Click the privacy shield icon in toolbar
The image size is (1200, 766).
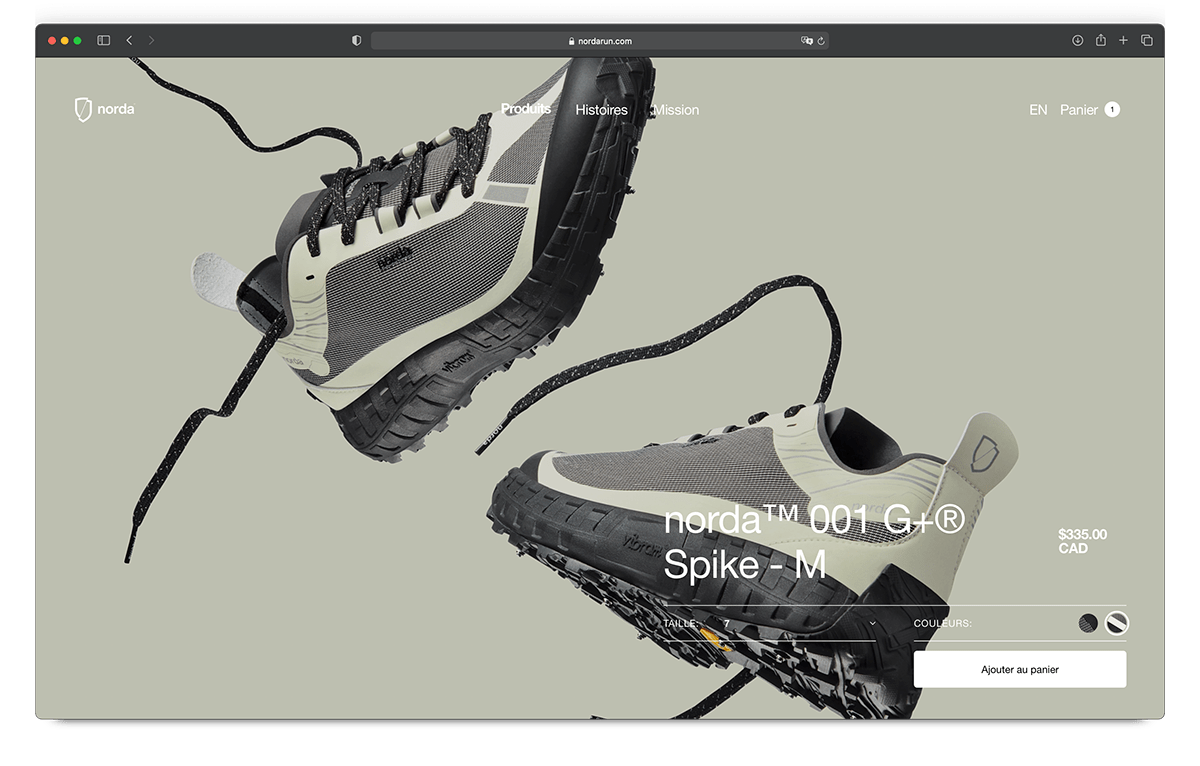click(x=356, y=41)
